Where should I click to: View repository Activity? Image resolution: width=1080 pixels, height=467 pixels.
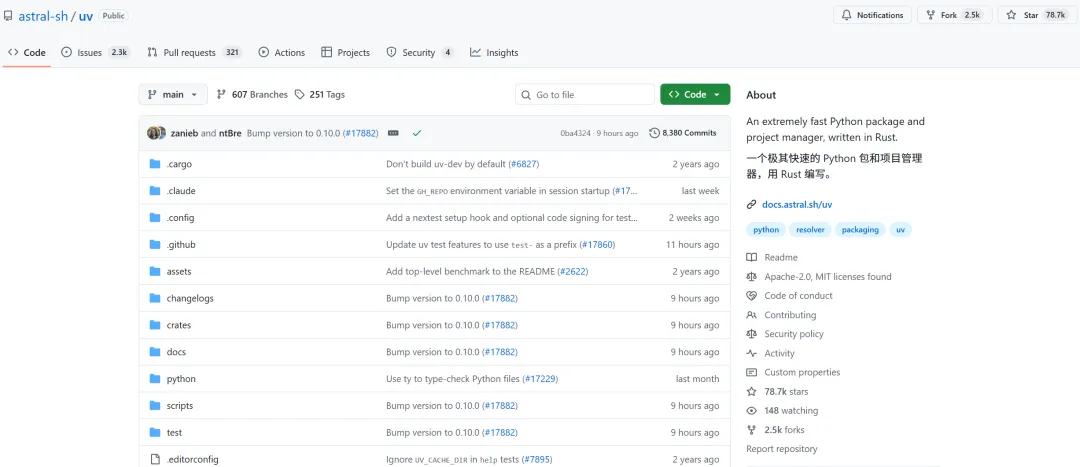tap(771, 353)
